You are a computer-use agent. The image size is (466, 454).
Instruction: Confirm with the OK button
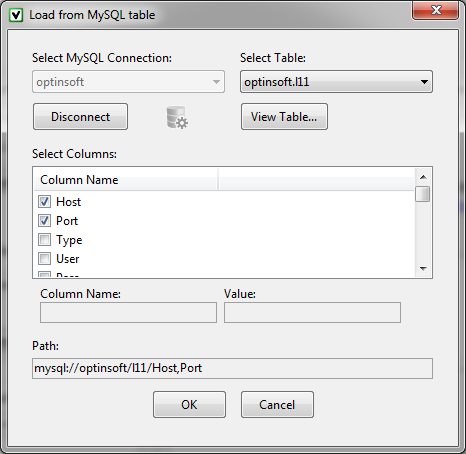pyautogui.click(x=189, y=404)
